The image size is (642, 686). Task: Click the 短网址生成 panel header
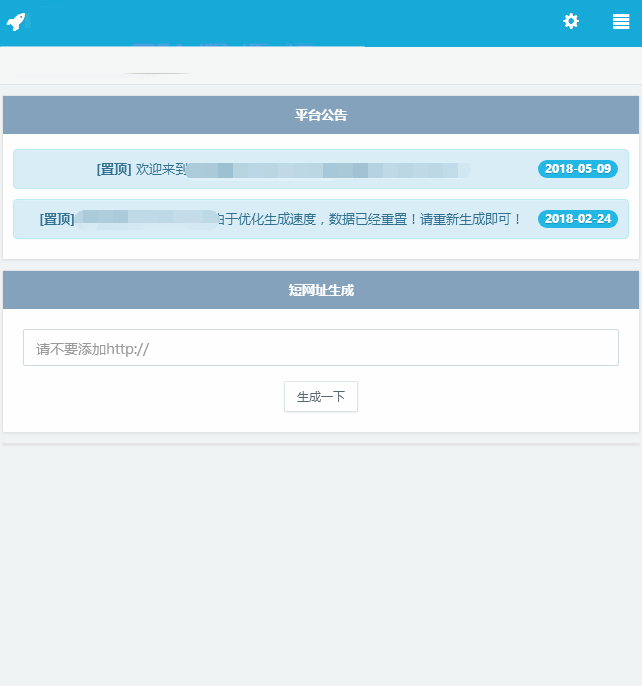click(x=321, y=290)
